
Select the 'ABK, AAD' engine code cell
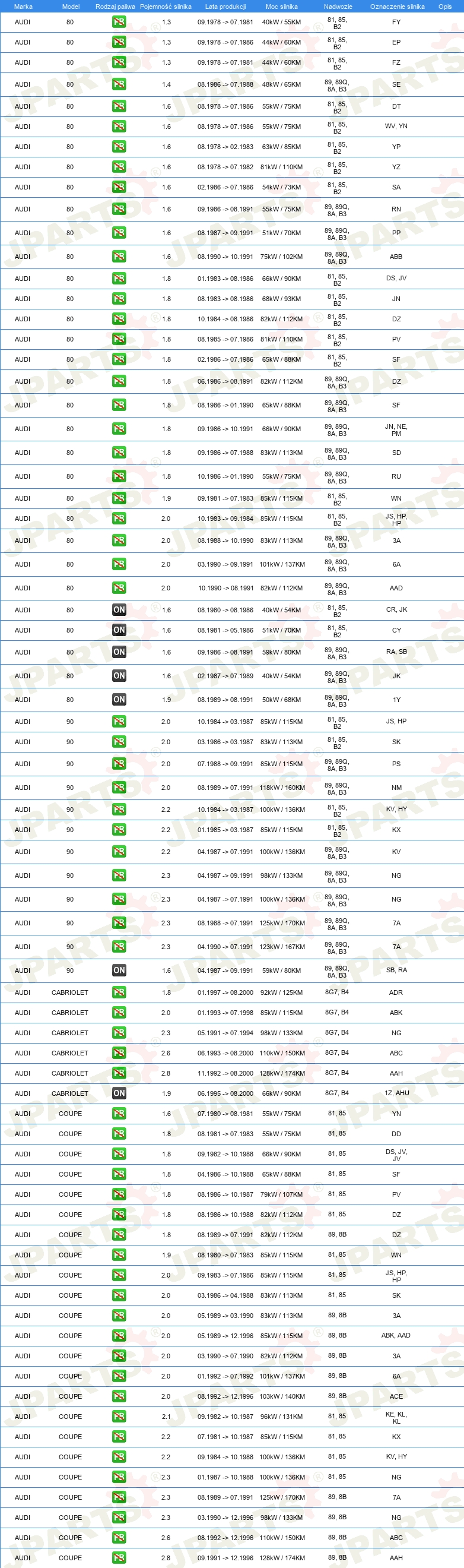click(396, 1336)
